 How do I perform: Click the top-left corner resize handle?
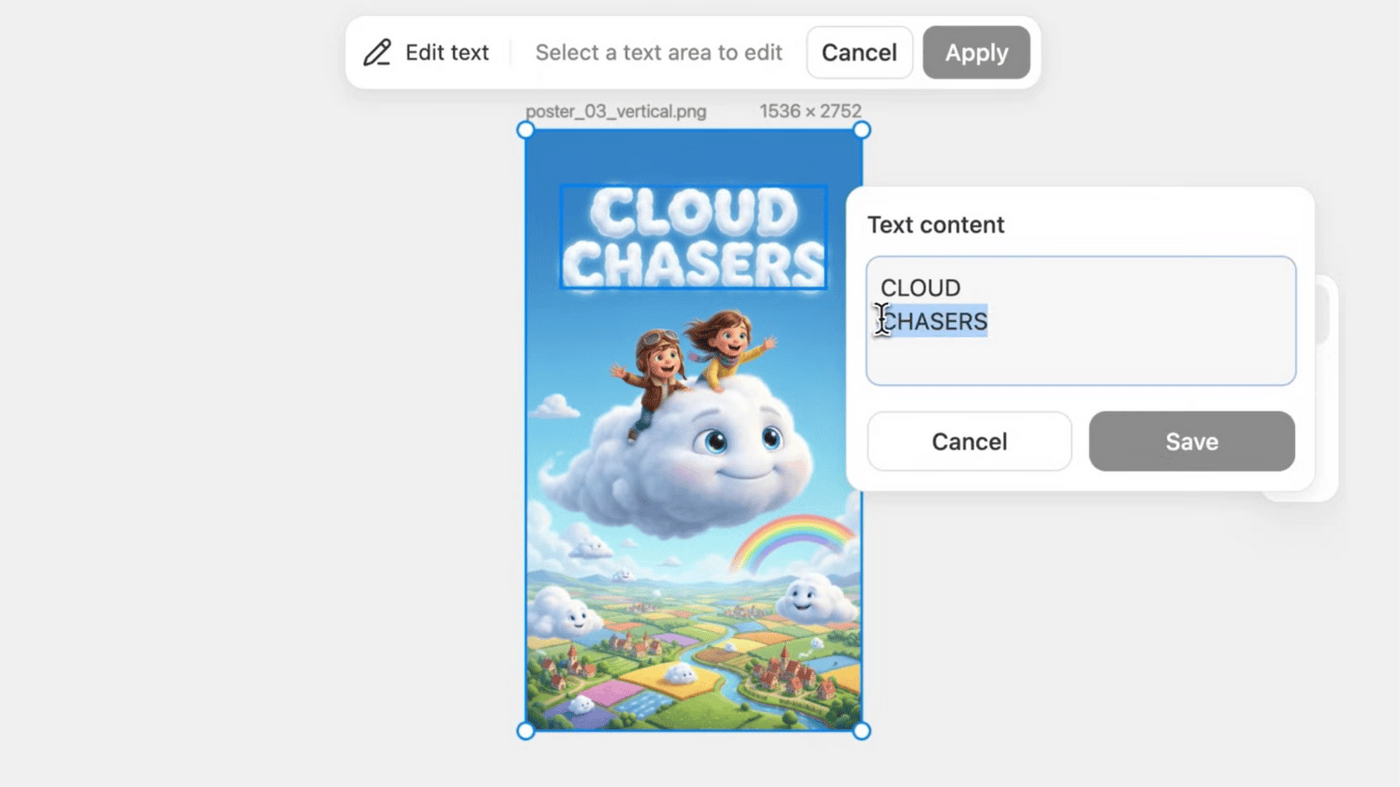pyautogui.click(x=525, y=130)
